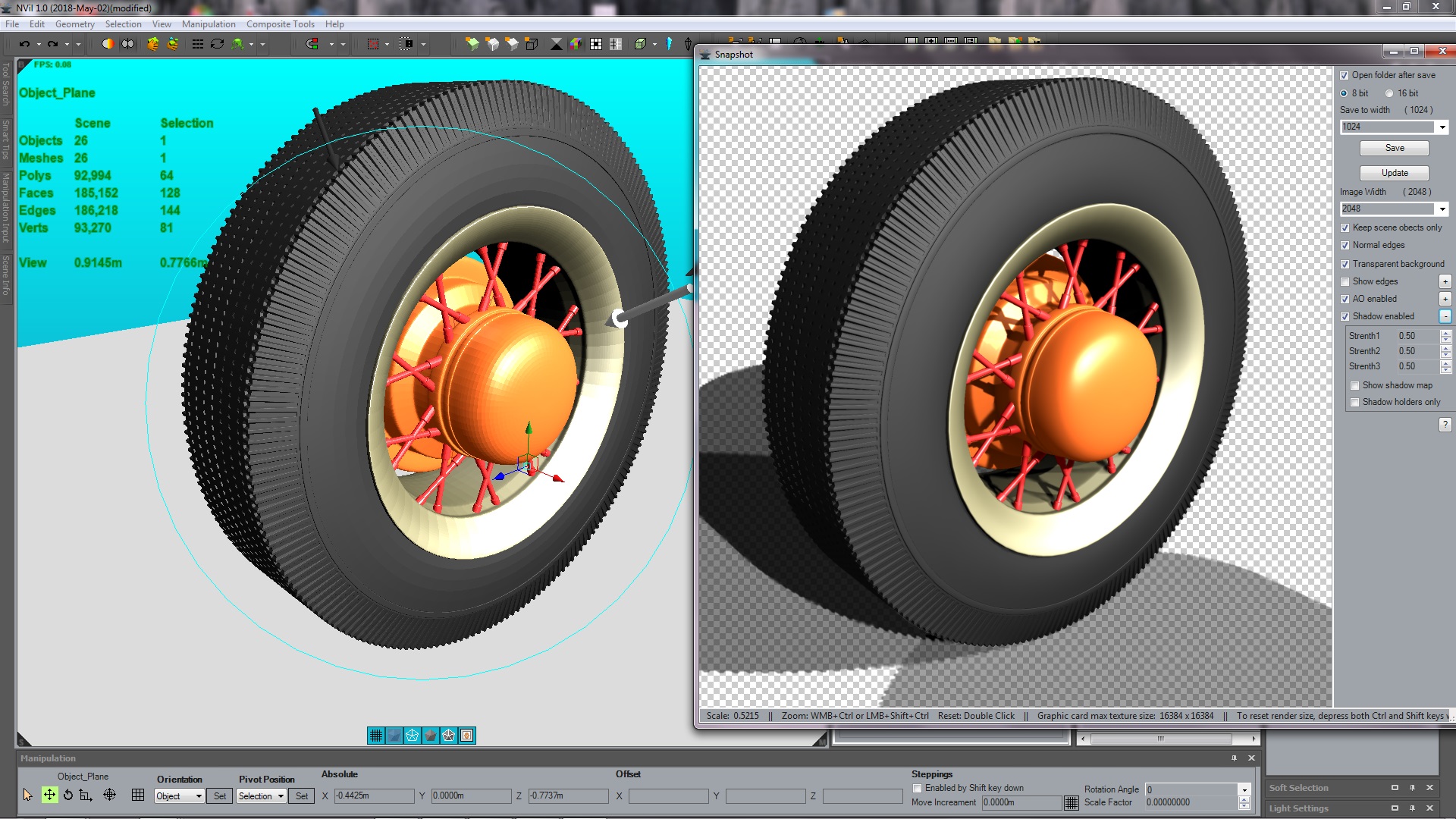Select the Move tool in Manipulation panel
The height and width of the screenshot is (819, 1456).
[x=49, y=795]
